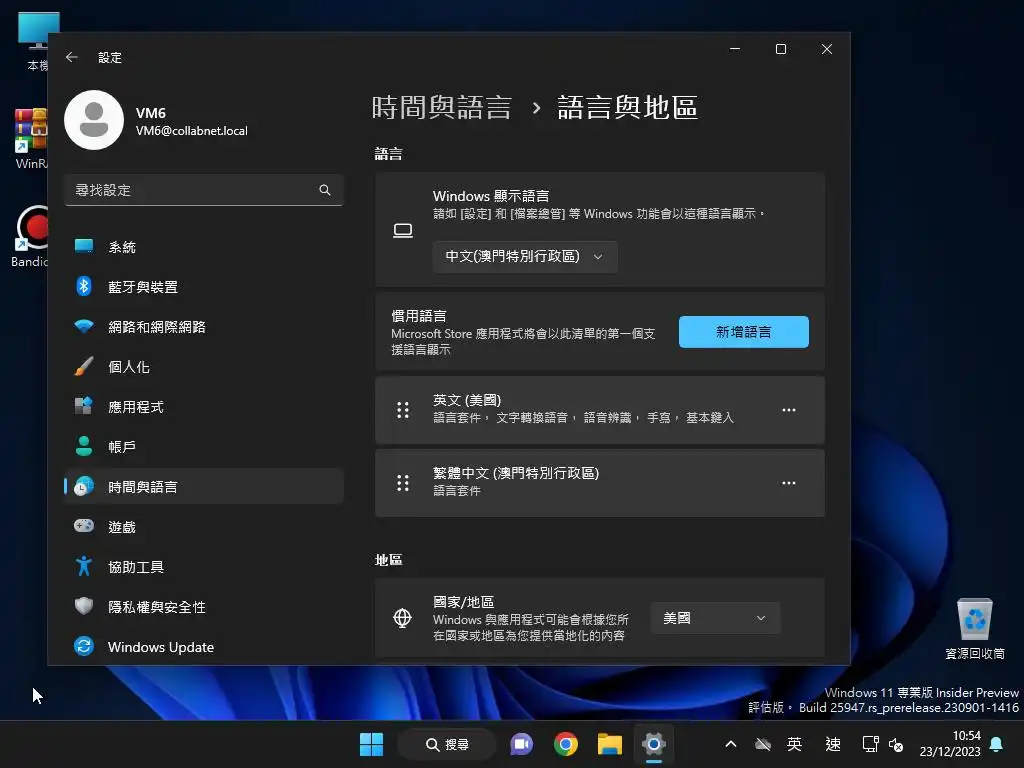
Task: Click the Windows Update sync icon
Action: point(84,646)
